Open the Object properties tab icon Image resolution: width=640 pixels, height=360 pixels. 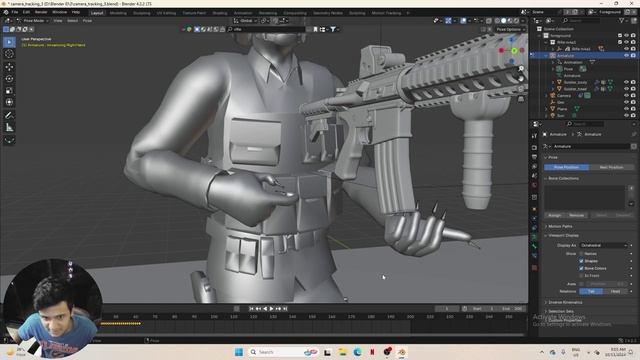point(534,209)
